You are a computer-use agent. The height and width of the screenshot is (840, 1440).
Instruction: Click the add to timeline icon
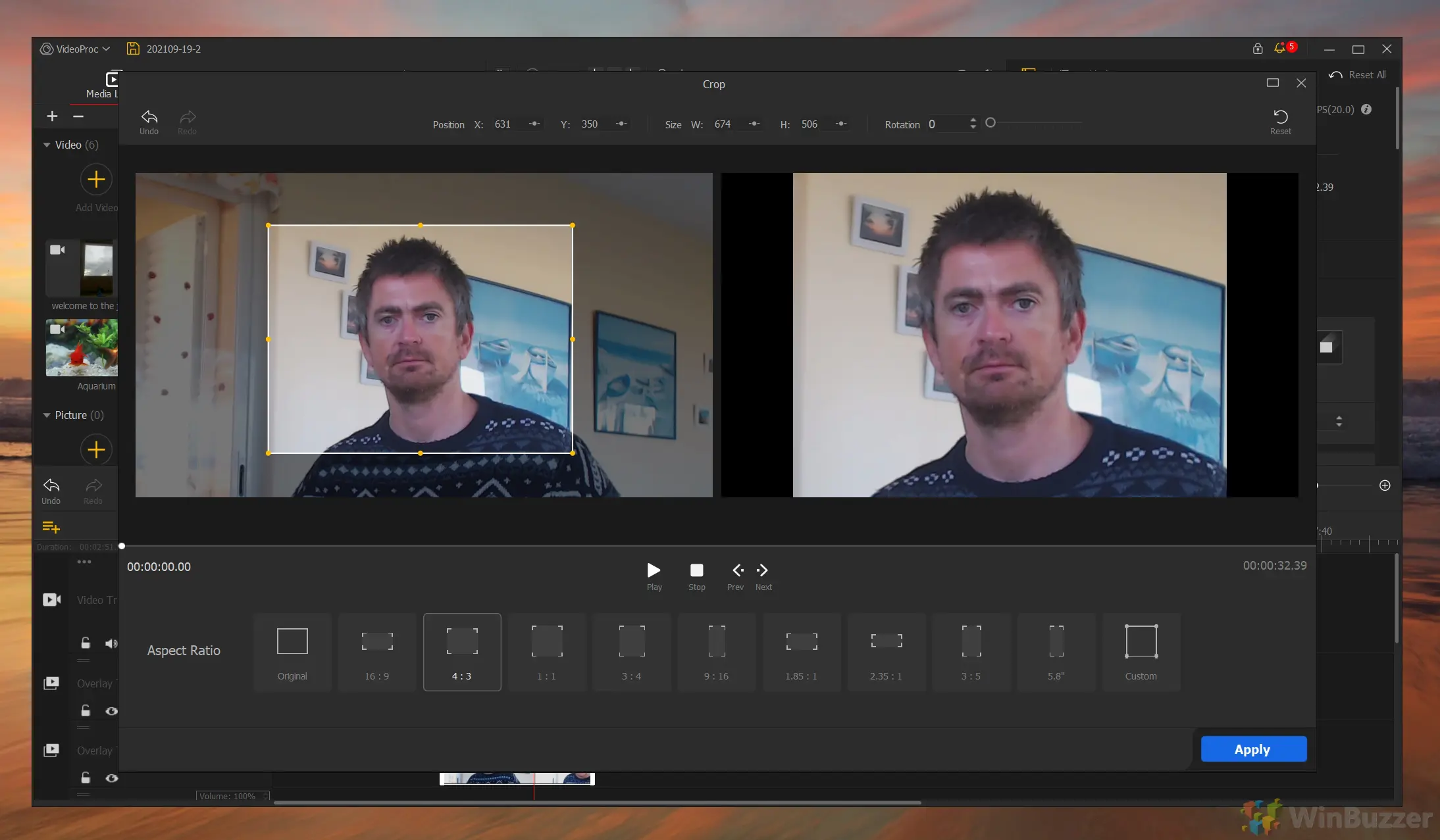[x=51, y=527]
